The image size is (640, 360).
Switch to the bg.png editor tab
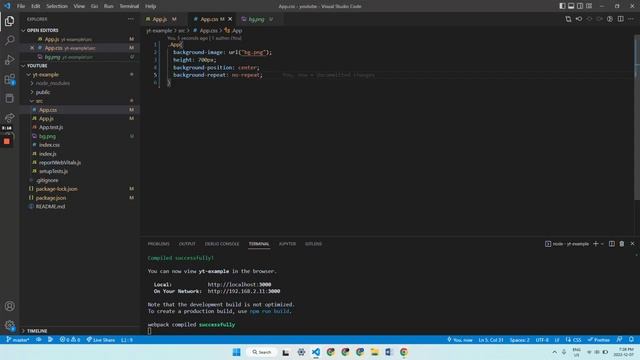[x=257, y=19]
